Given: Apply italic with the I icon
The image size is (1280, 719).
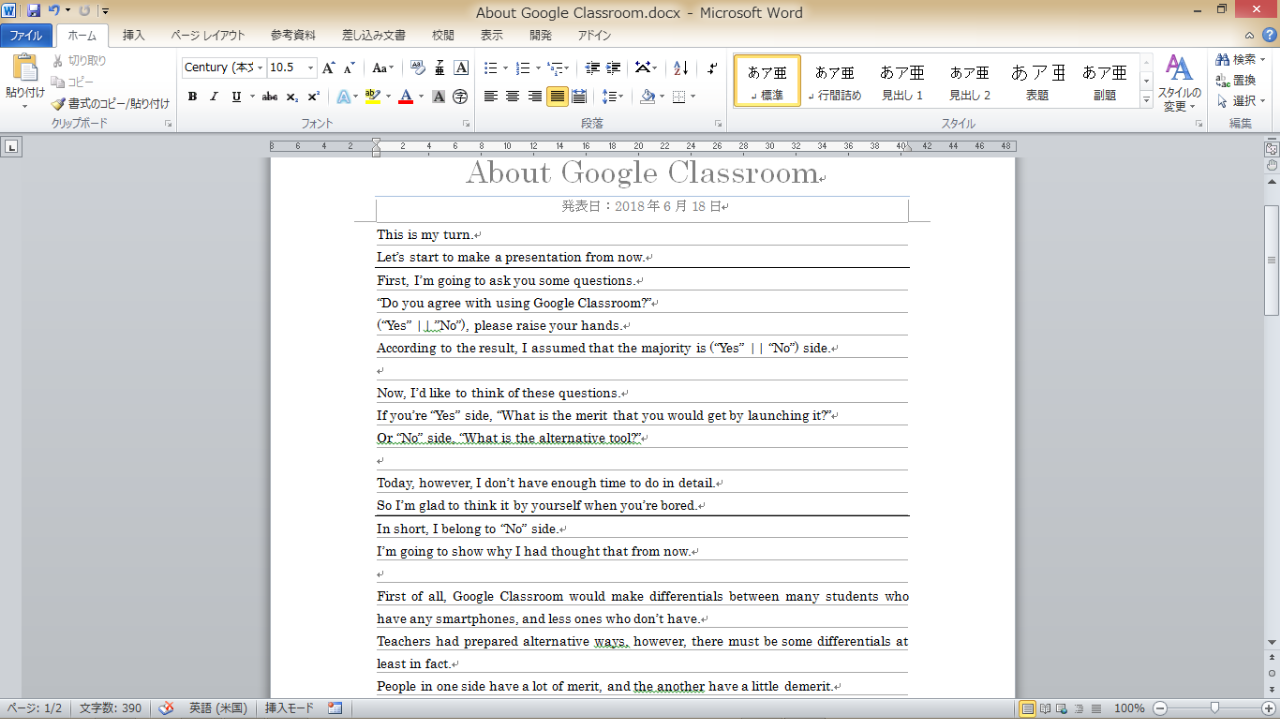Looking at the screenshot, I should click(x=213, y=97).
